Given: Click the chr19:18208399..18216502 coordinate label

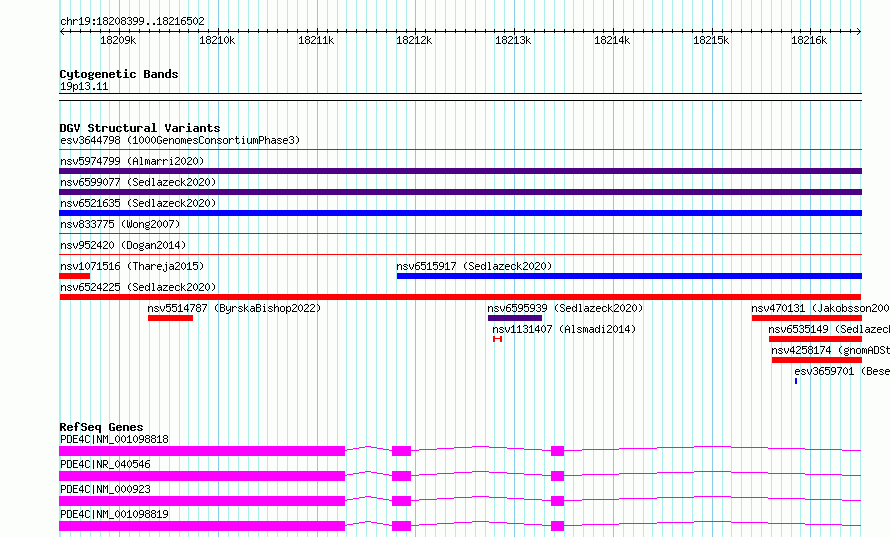Looking at the screenshot, I should point(132,21).
